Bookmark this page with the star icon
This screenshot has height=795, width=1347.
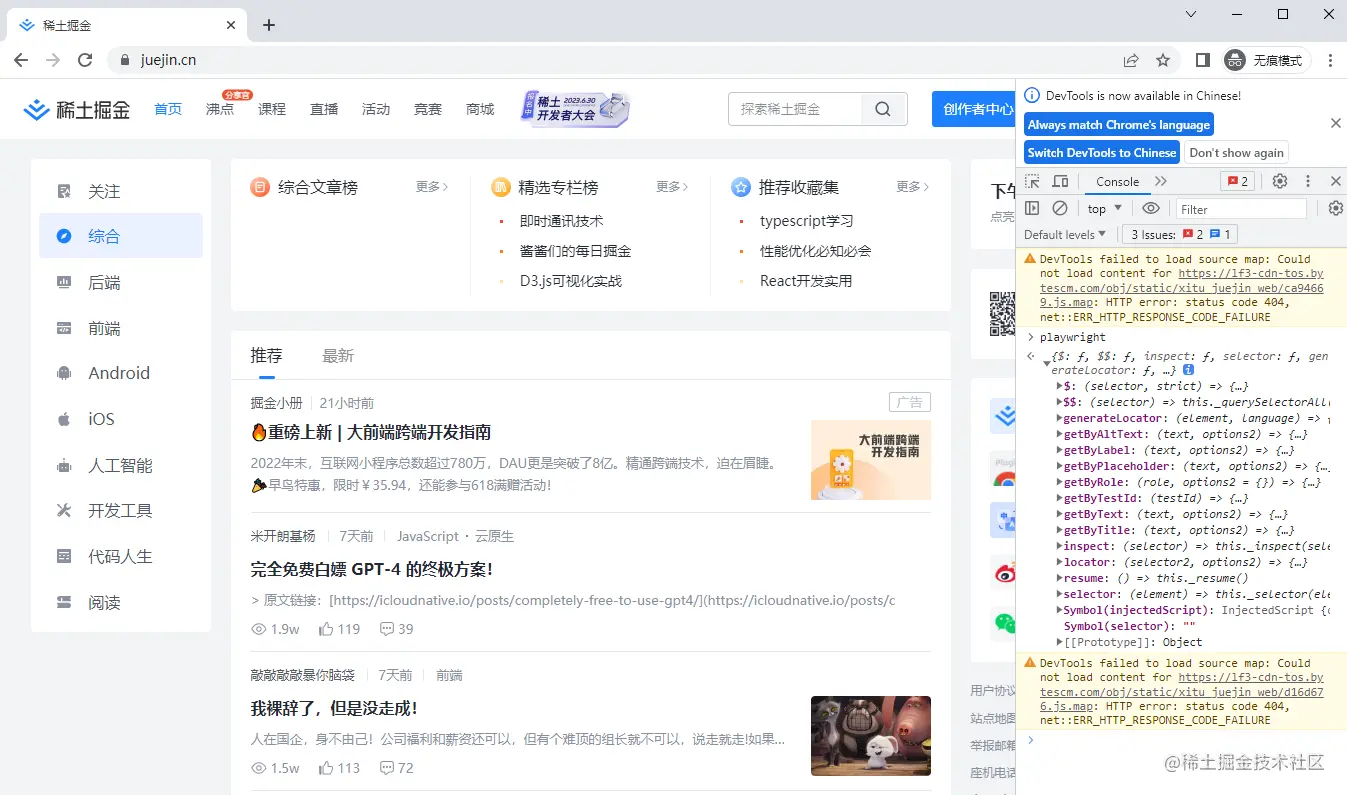click(x=1163, y=60)
